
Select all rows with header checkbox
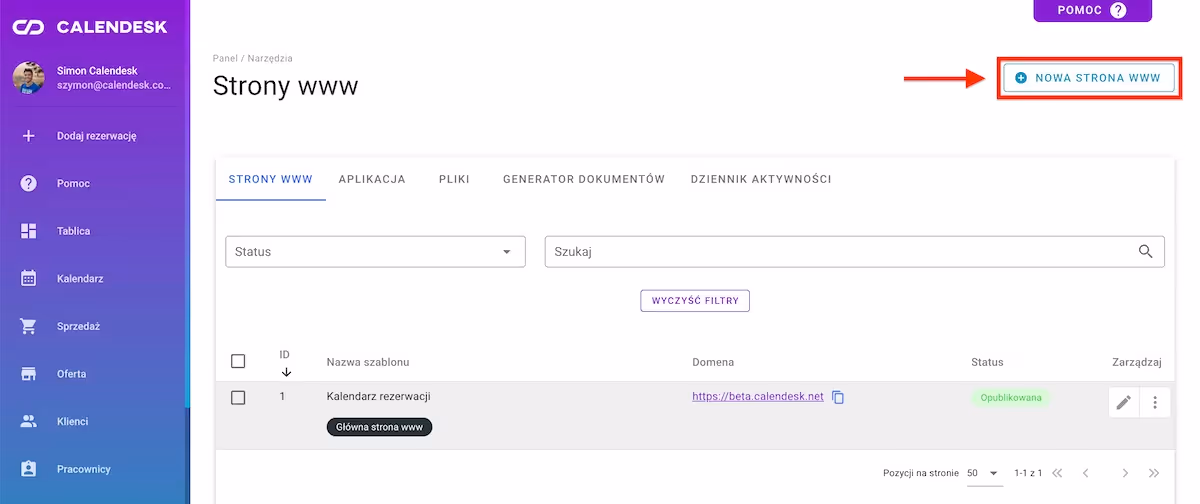pyautogui.click(x=238, y=361)
